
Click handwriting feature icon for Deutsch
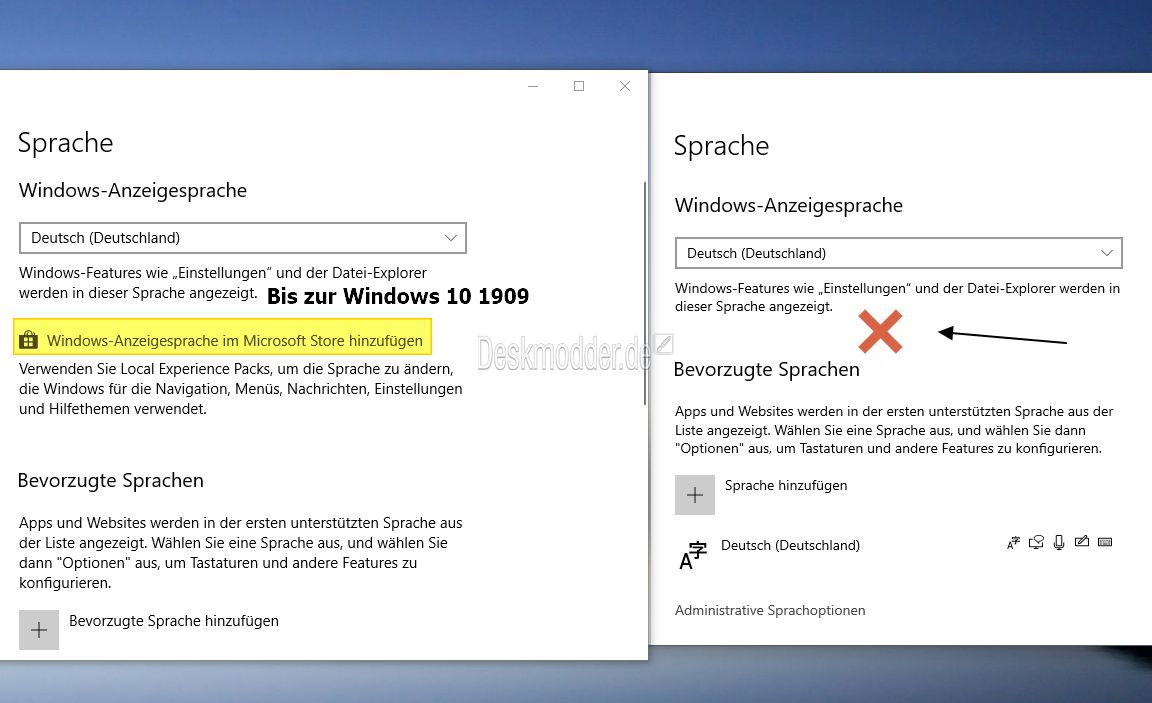click(1081, 542)
